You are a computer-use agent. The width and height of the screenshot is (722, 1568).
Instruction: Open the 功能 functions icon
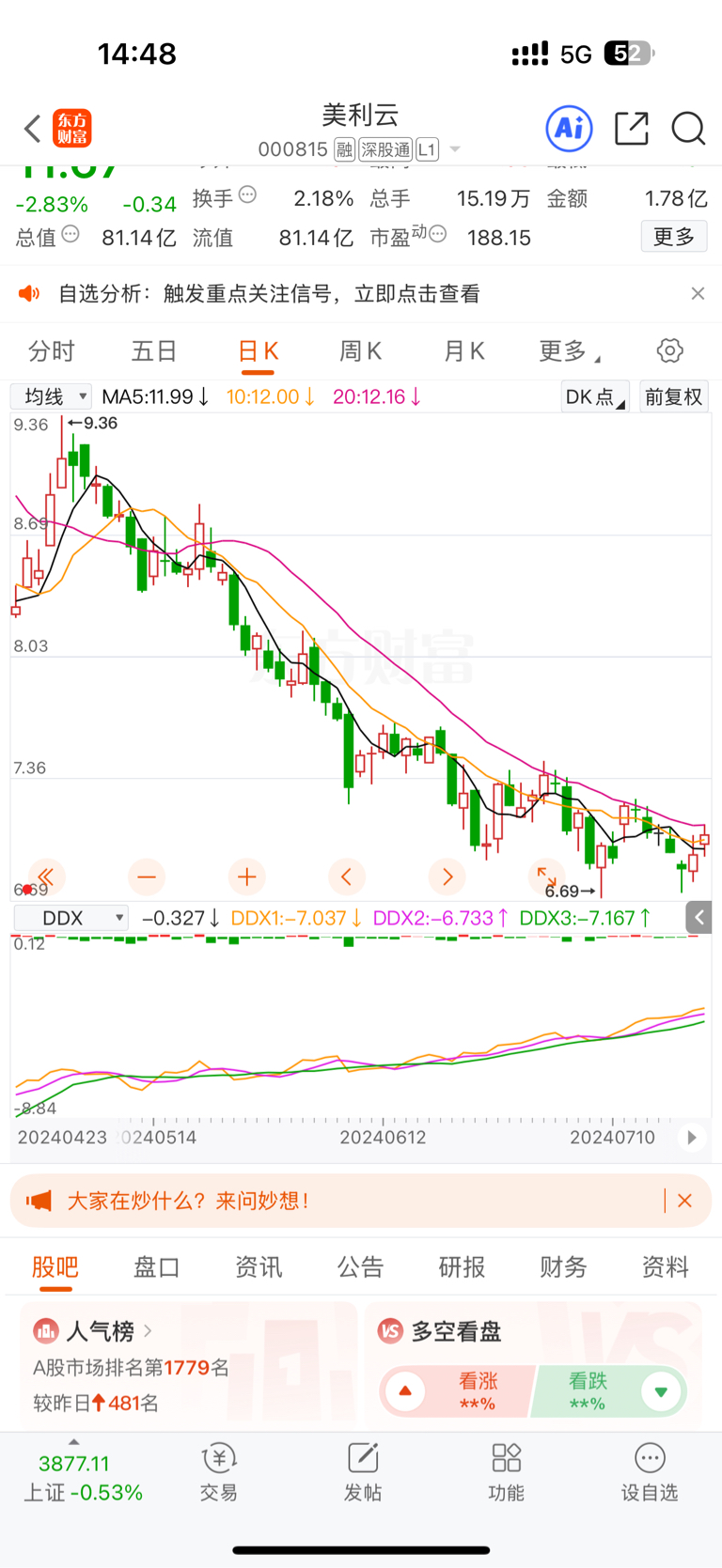point(507,1458)
